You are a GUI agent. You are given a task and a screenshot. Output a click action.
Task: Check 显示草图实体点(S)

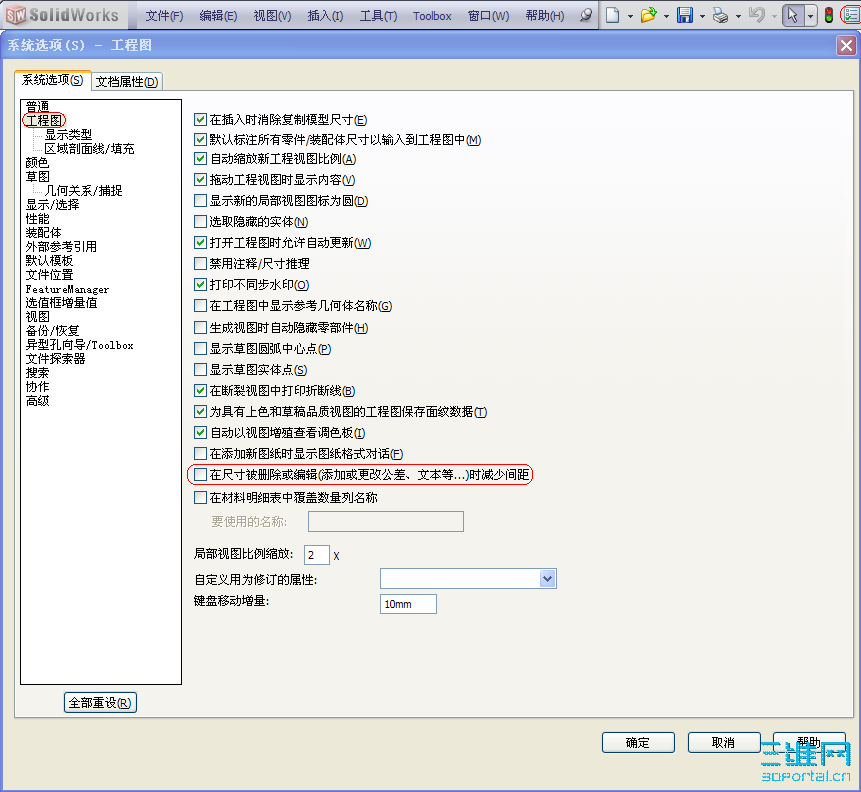(x=200, y=370)
